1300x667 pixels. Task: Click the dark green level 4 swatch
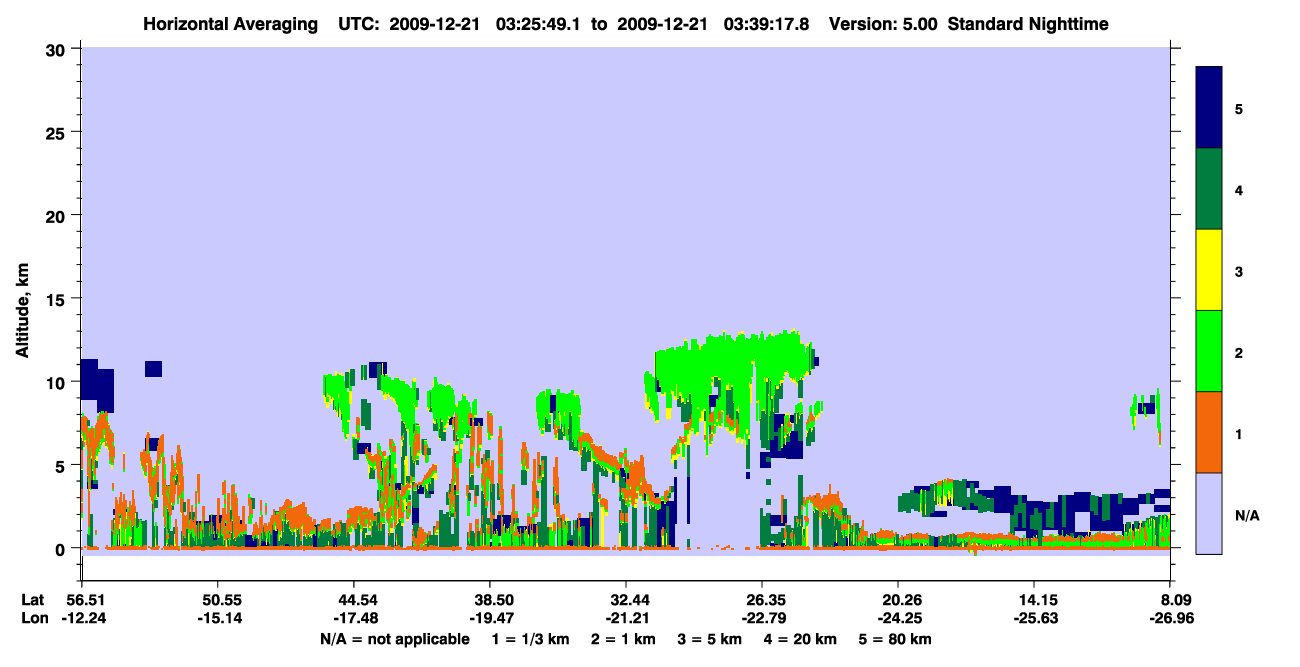click(1209, 189)
